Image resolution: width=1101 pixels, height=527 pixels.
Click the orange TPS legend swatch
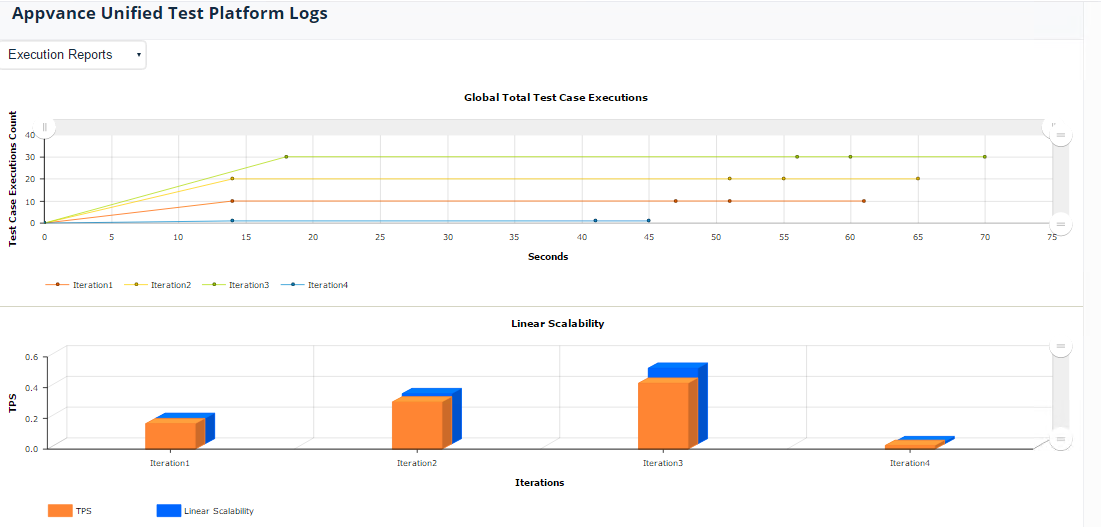pos(60,511)
